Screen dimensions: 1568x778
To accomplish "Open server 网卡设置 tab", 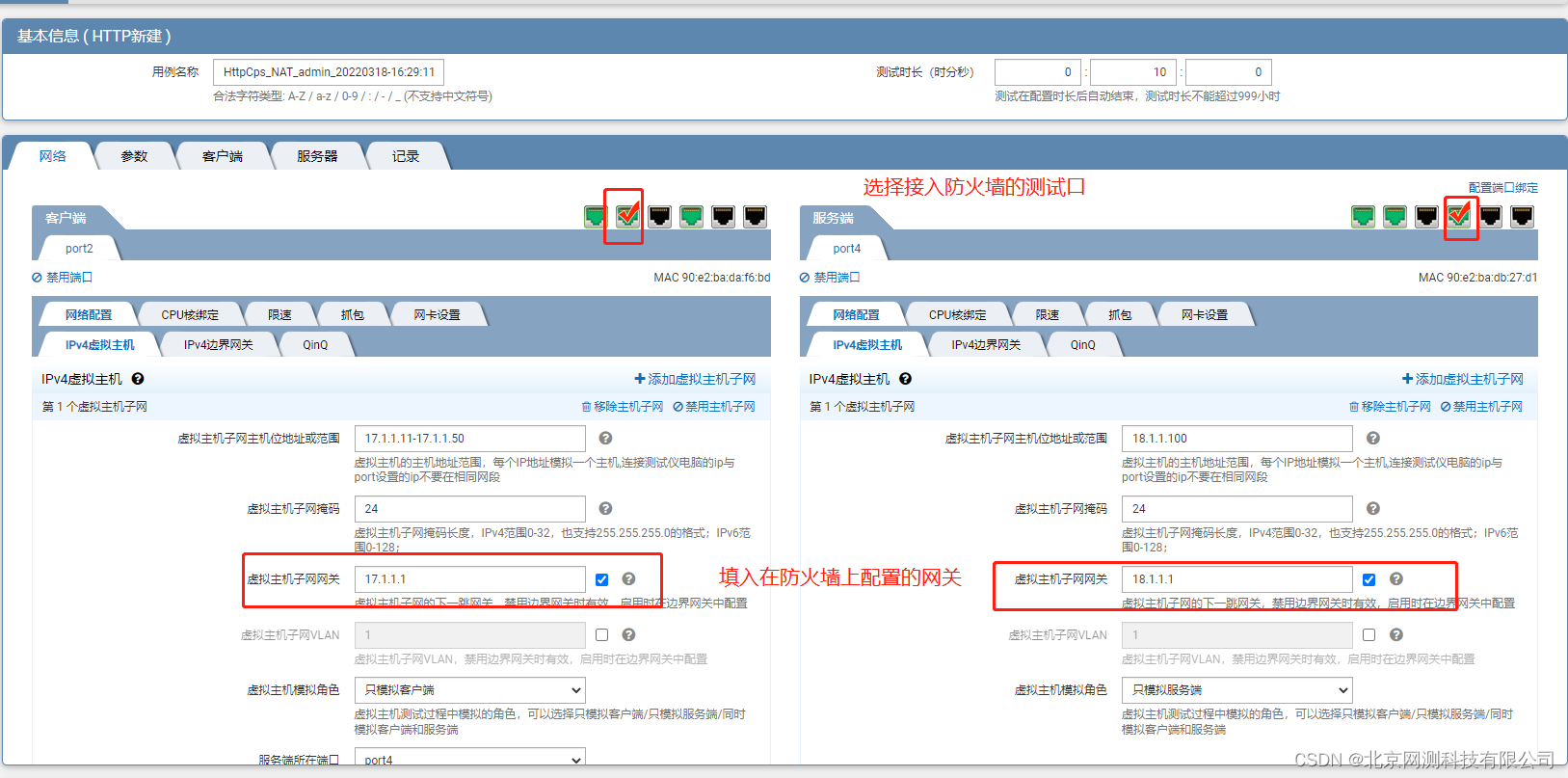I will (1205, 315).
